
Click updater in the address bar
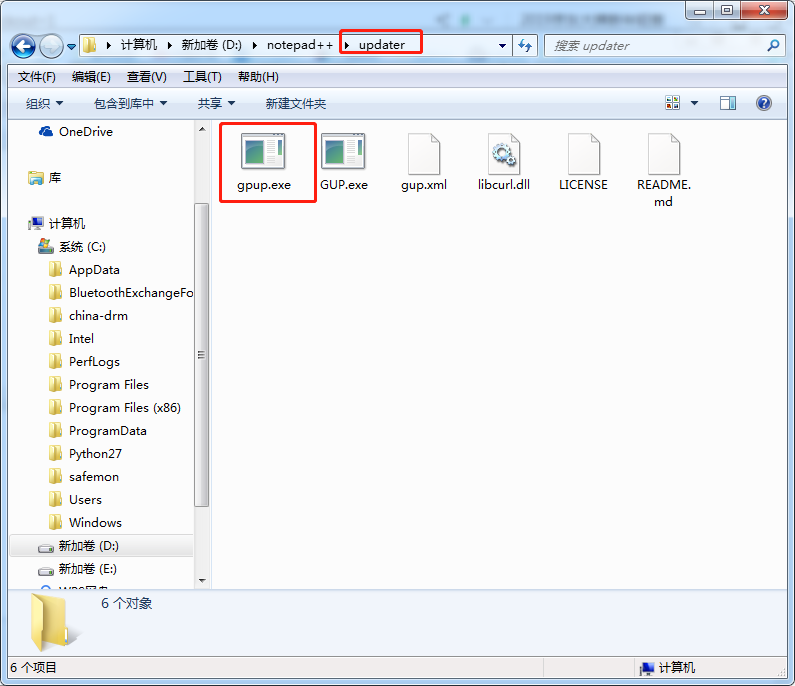(x=382, y=45)
